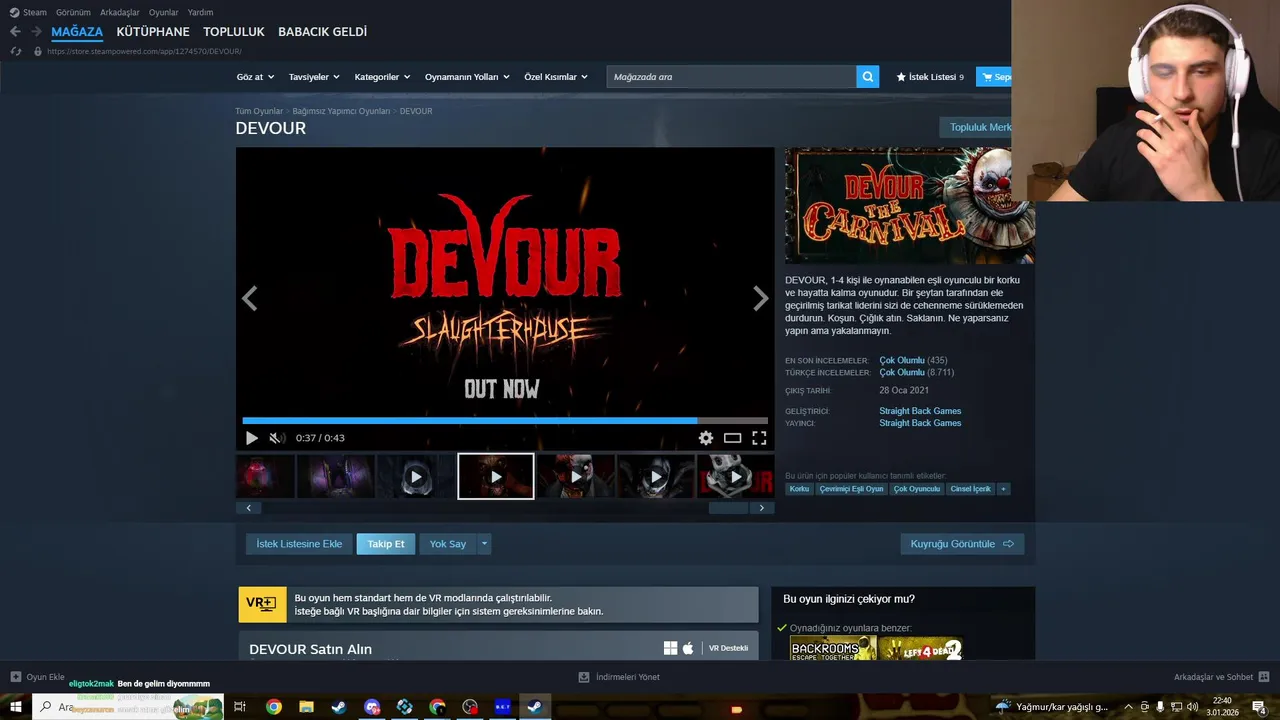This screenshot has width=1280, height=720.
Task: Switch to TOPLULUK tab
Action: 234,32
